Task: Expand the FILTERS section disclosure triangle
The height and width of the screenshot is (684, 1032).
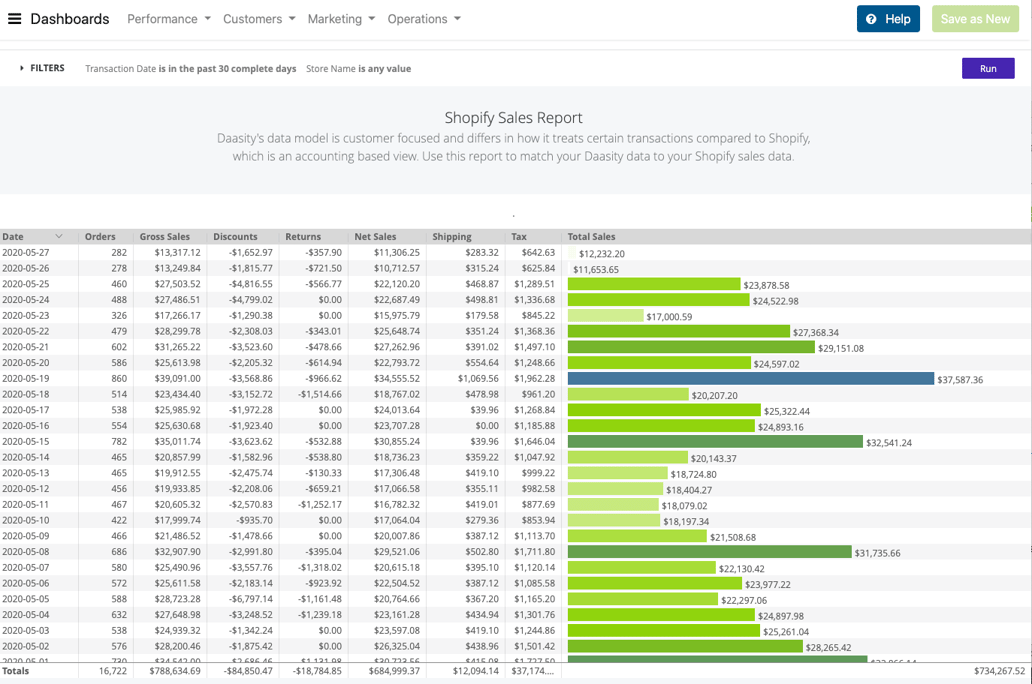Action: 23,68
